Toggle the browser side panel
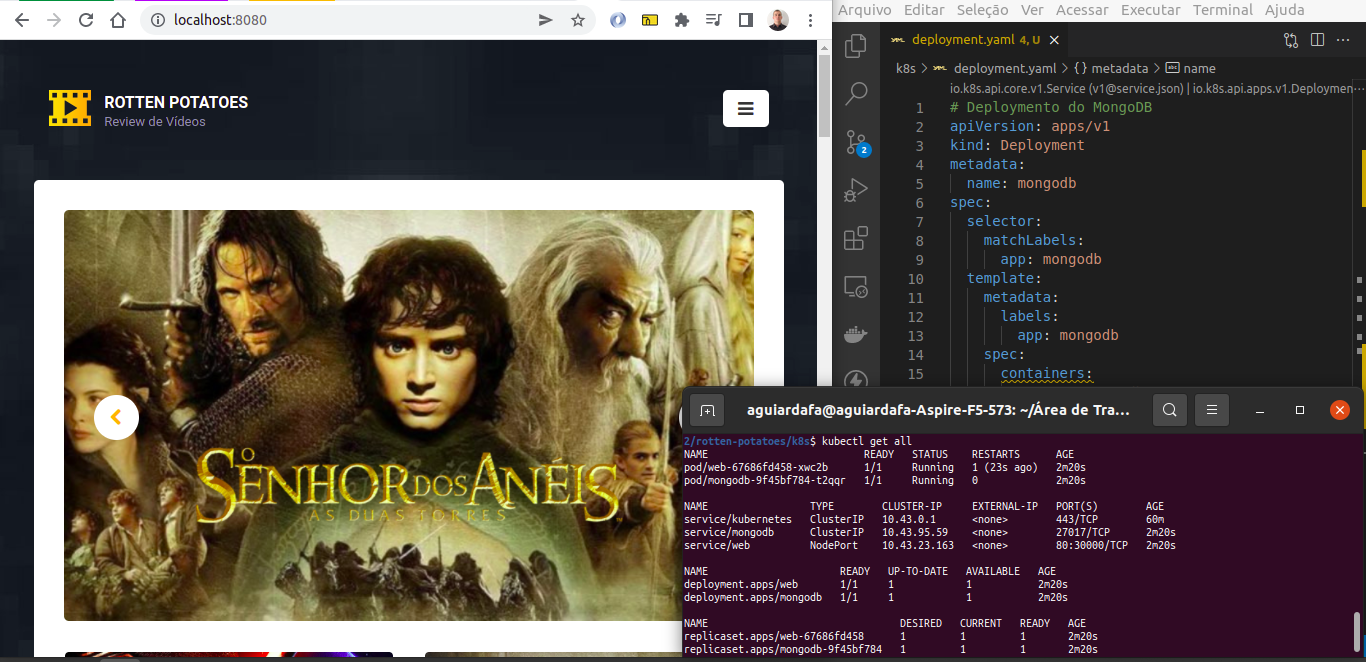Viewport: 1366px width, 662px height. 745,20
